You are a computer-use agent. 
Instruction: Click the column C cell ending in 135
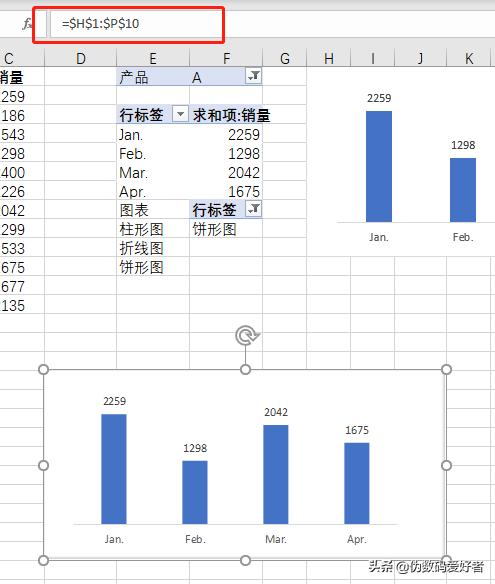22,305
